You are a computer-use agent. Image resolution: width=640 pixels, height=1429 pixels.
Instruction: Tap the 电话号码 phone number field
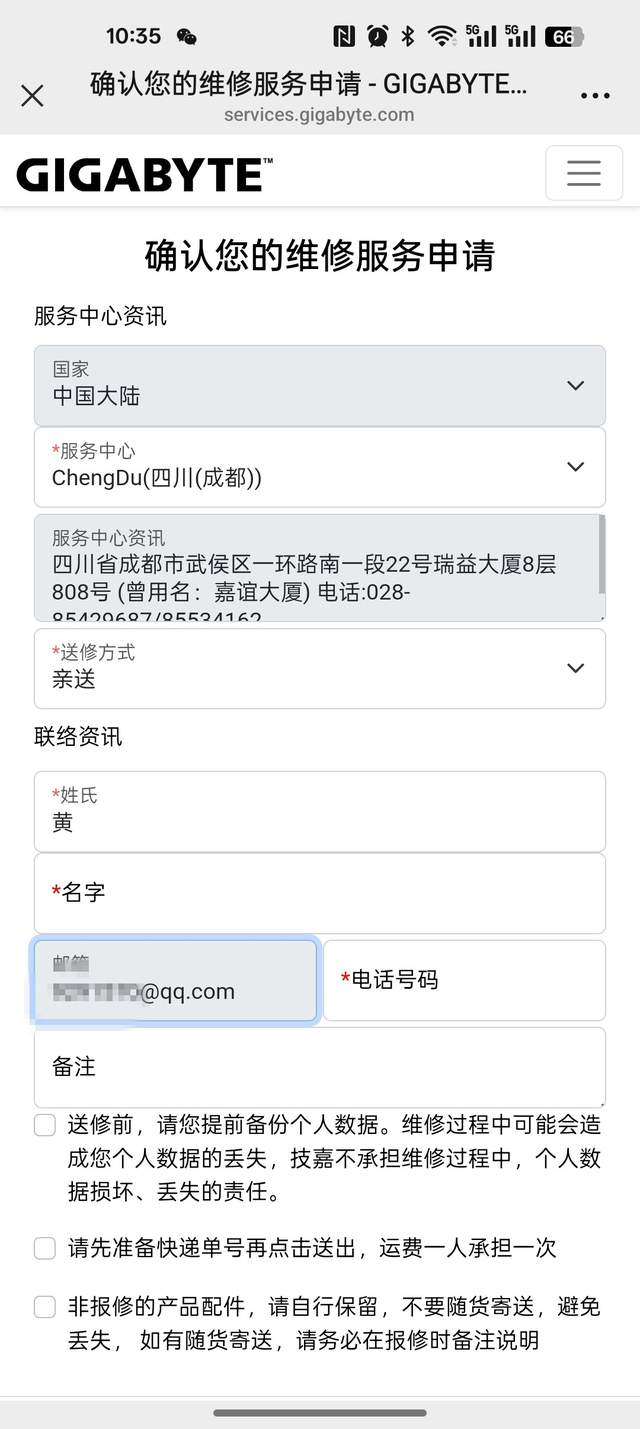point(464,980)
